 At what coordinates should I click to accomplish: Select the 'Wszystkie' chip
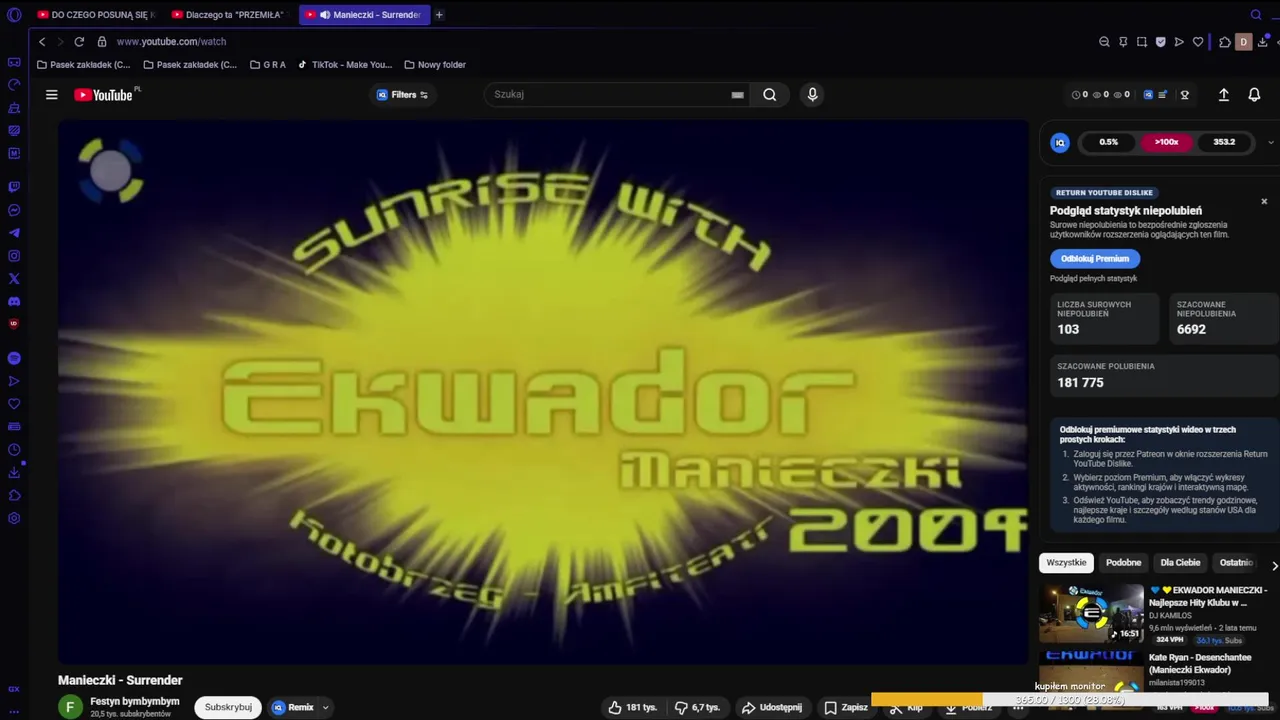(1066, 563)
